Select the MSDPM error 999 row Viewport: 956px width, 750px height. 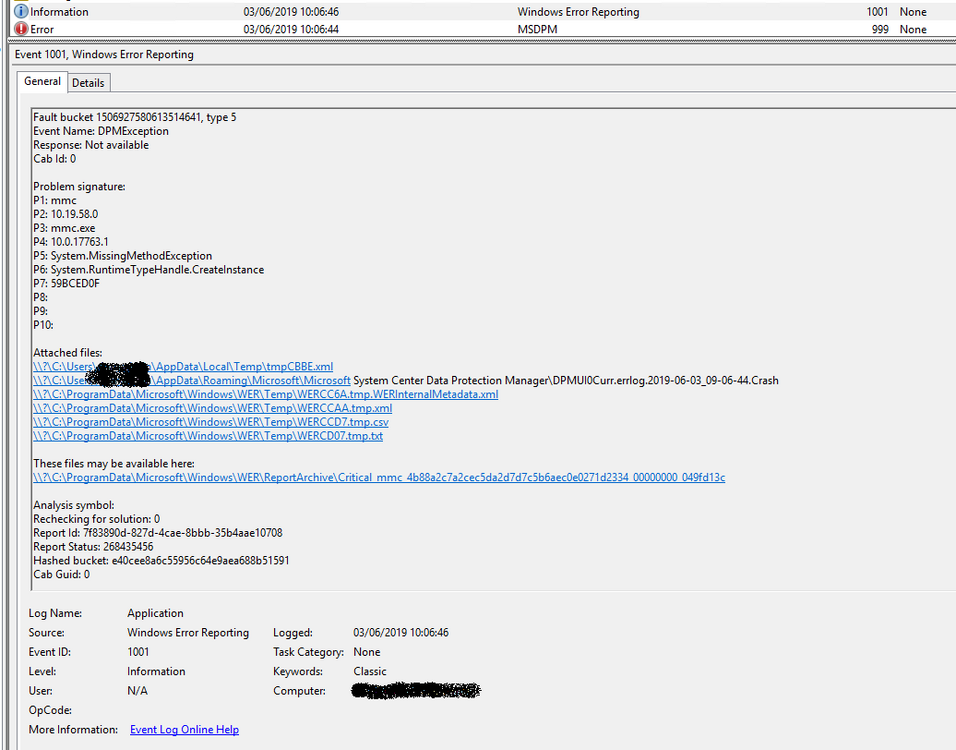point(482,29)
